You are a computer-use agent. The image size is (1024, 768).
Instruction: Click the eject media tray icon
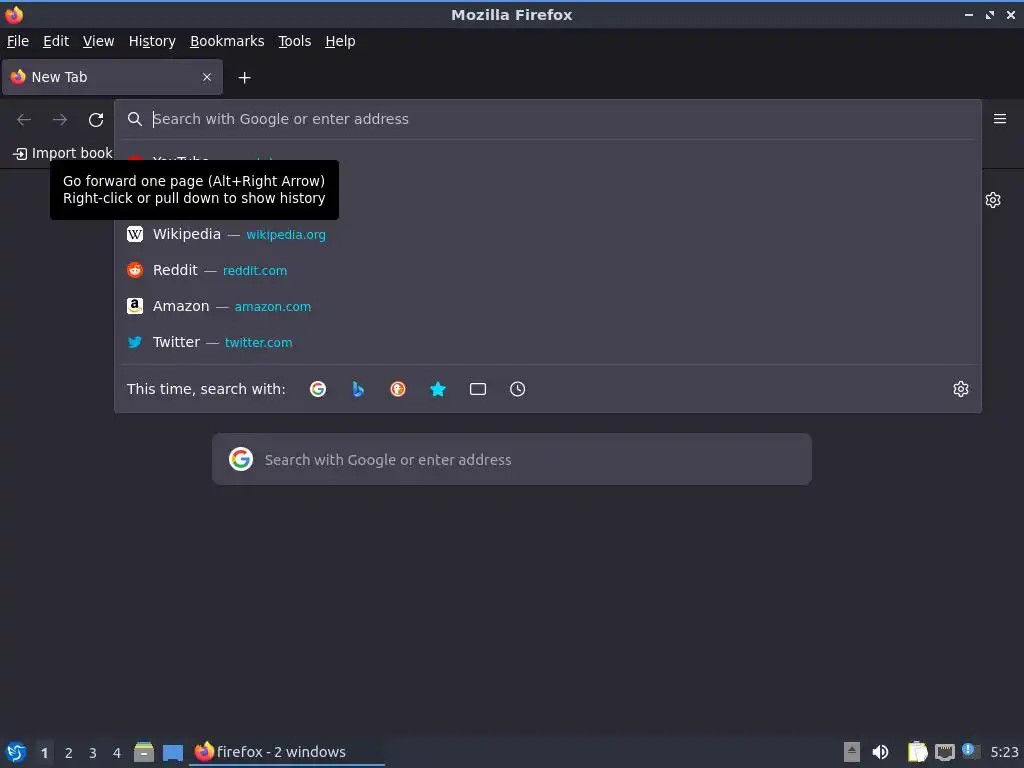852,752
